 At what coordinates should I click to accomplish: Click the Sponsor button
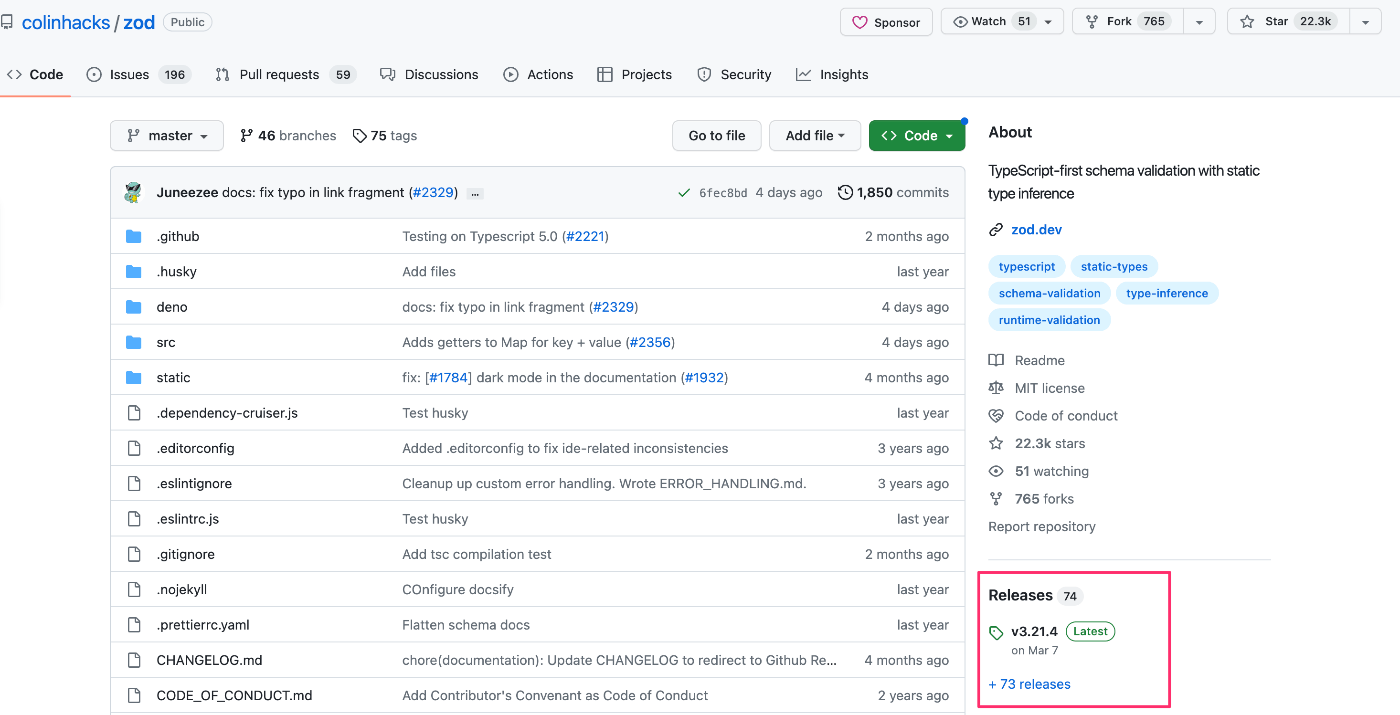click(886, 22)
